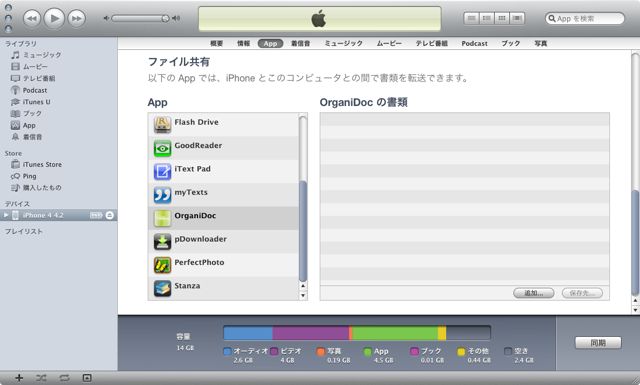Select PerfectPhoto app icon

pyautogui.click(x=162, y=265)
